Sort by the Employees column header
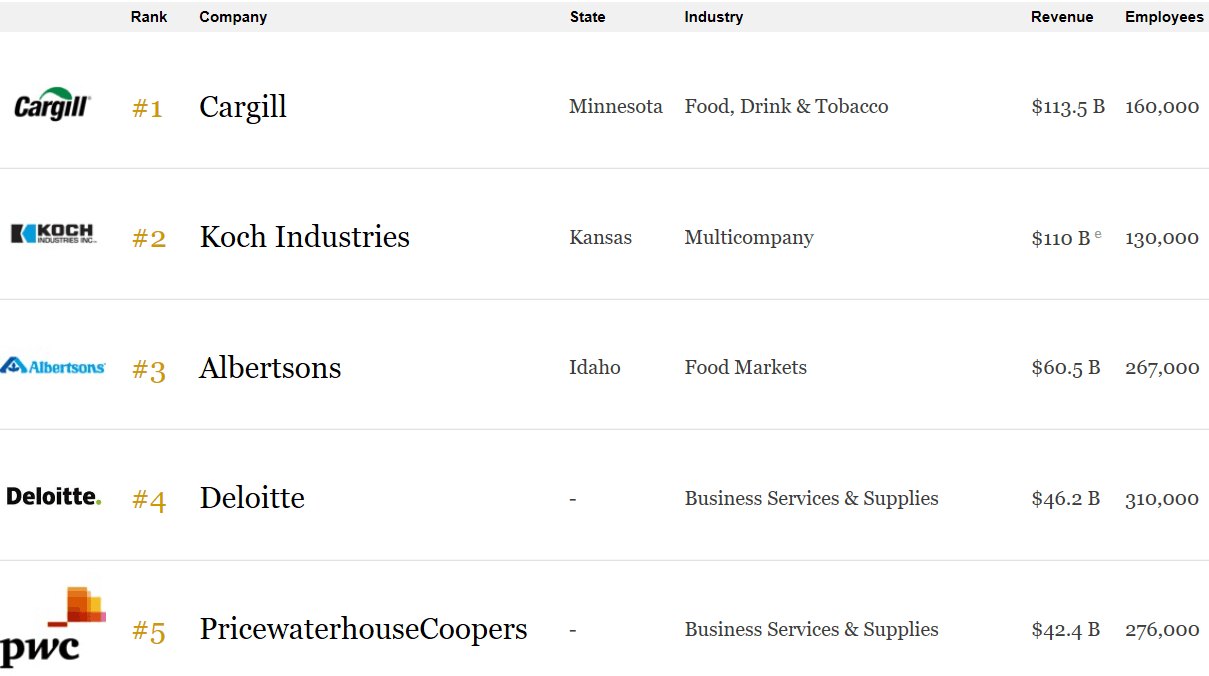The width and height of the screenshot is (1209, 676). [1164, 17]
